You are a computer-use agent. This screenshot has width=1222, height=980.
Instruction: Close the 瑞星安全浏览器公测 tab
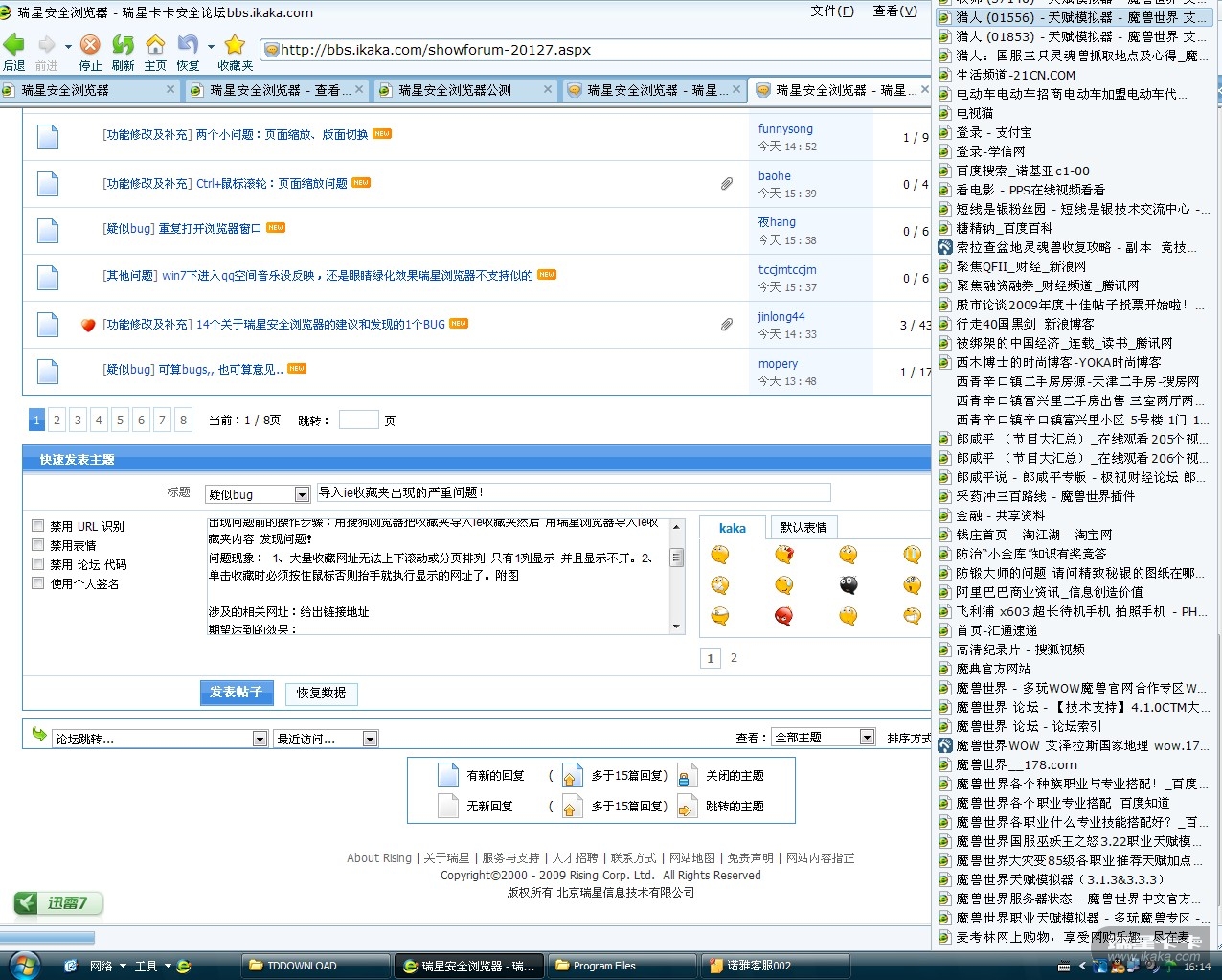pyautogui.click(x=548, y=89)
